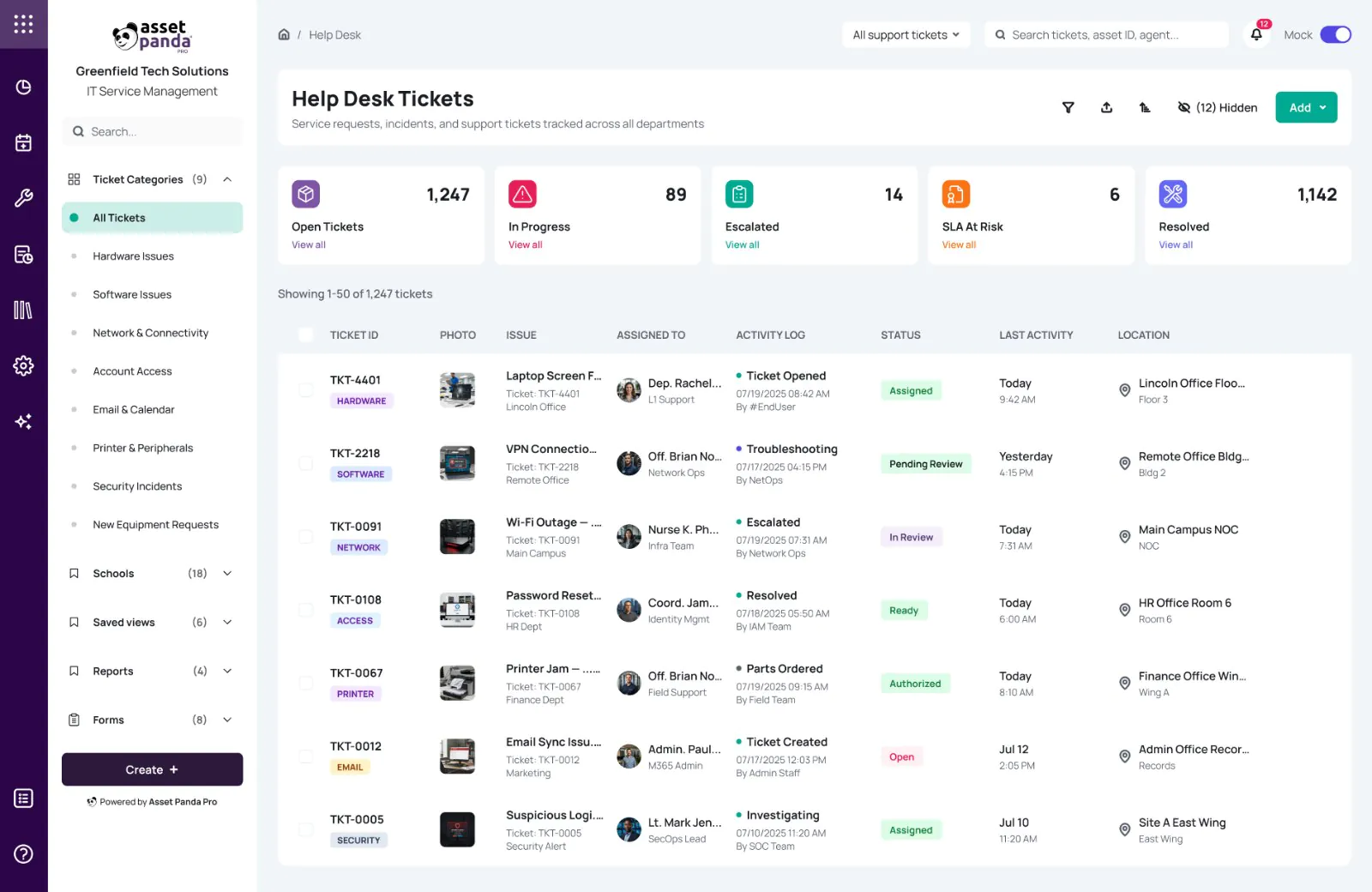Click the Search tickets, asset ID field
Screen dimensions: 1372x892
pos(1106,34)
